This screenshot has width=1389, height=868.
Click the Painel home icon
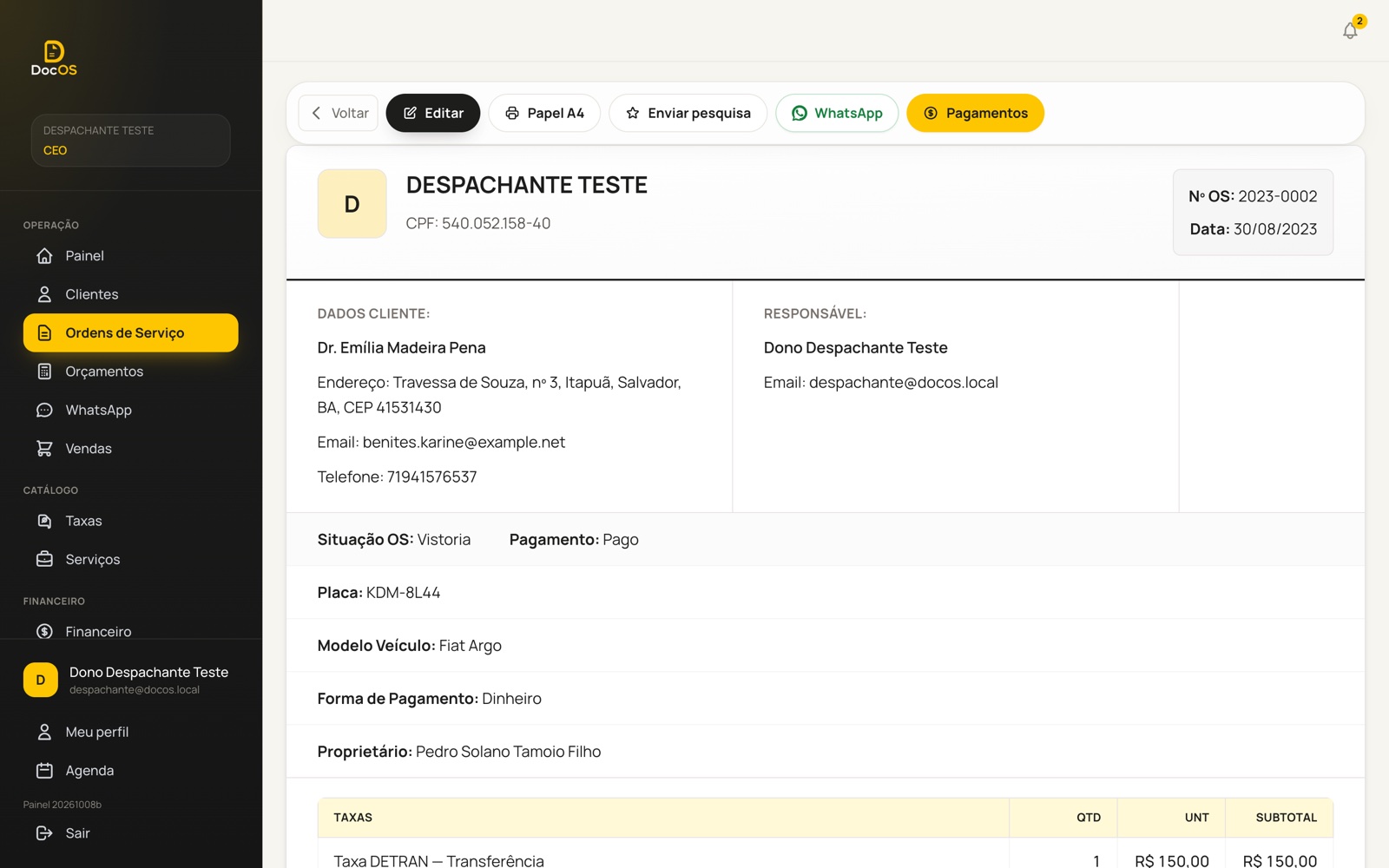[44, 256]
